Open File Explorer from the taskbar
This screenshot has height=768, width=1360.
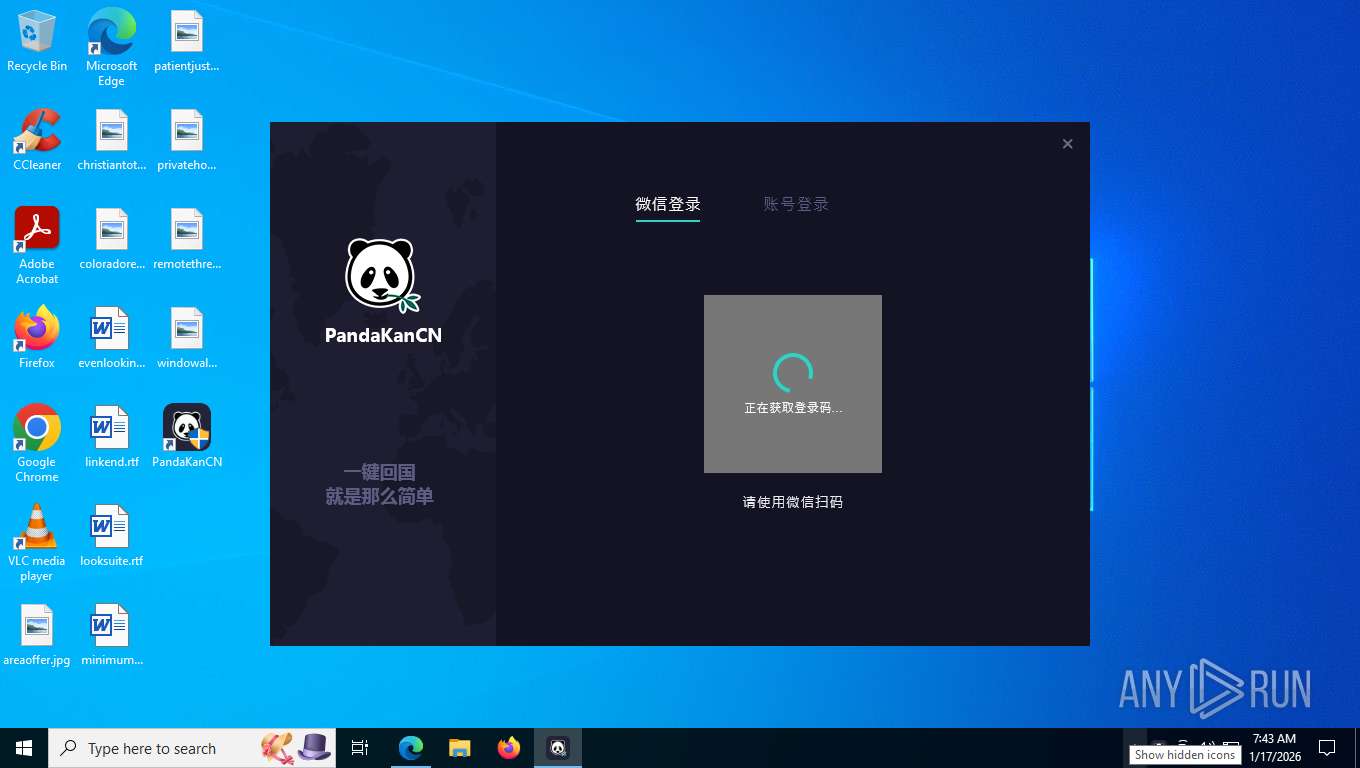click(460, 748)
